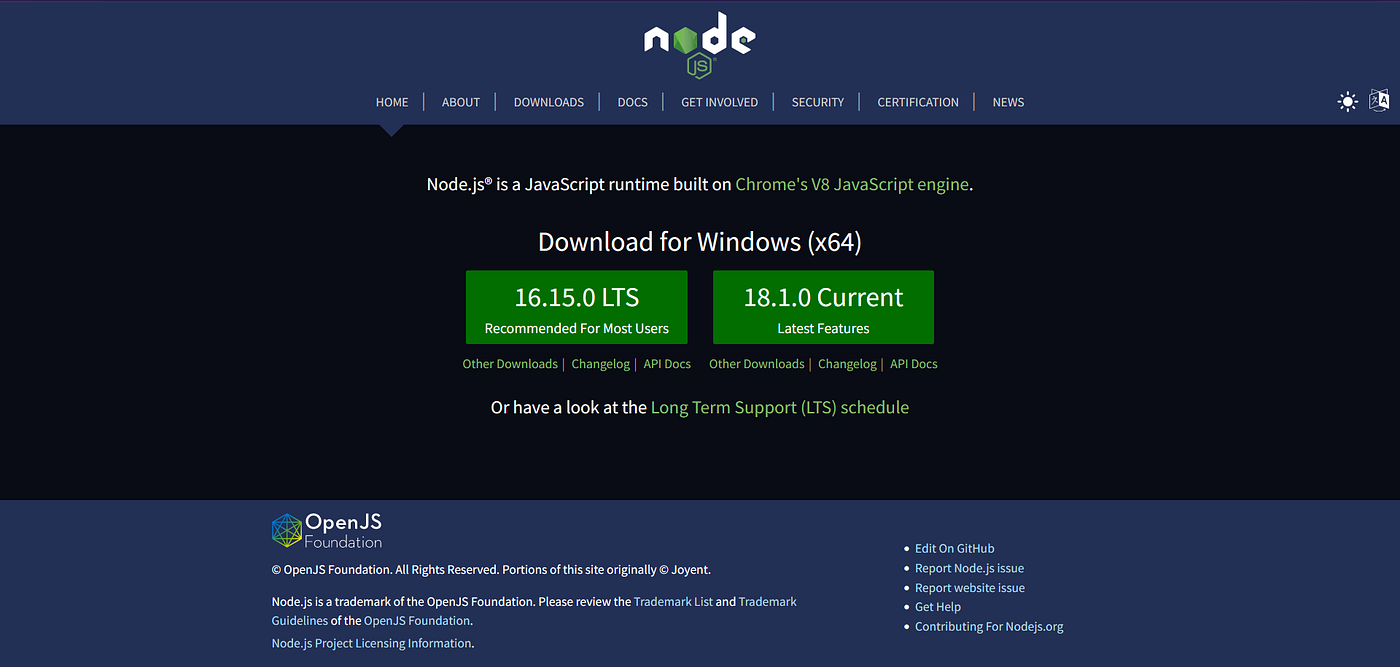Click the Node.js logo in the header
This screenshot has height=667, width=1400.
699,45
